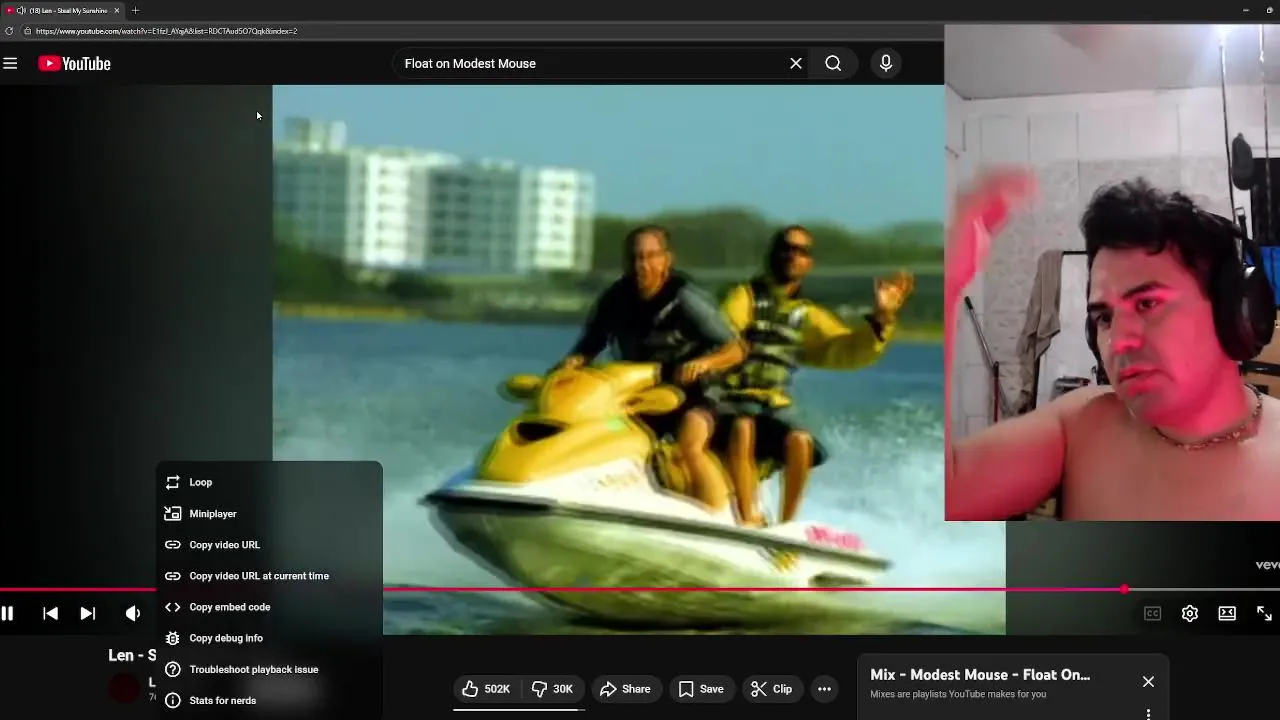Select Copy video URL

(269, 545)
